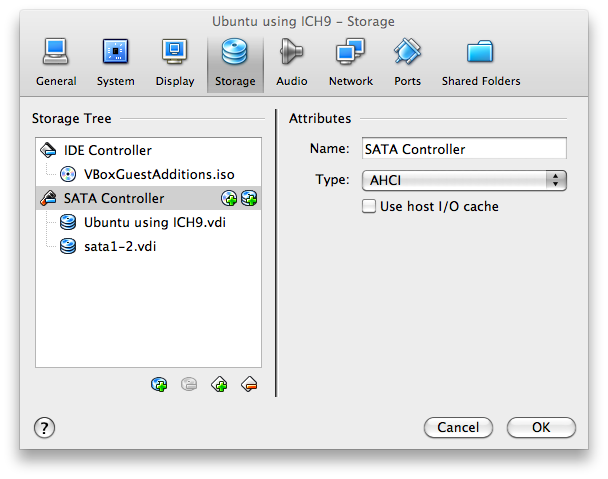
Task: Open the General settings section
Action: (56, 62)
